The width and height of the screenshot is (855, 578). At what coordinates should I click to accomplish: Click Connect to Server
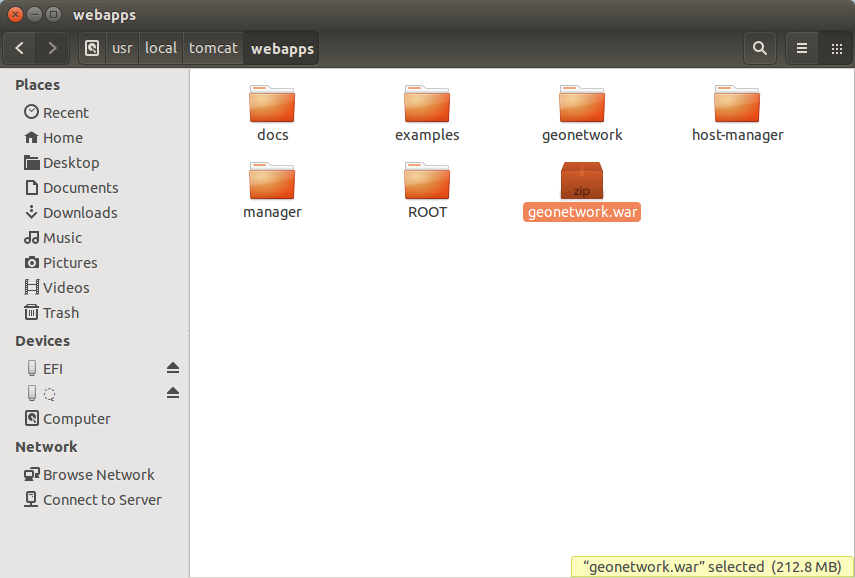[x=101, y=500]
